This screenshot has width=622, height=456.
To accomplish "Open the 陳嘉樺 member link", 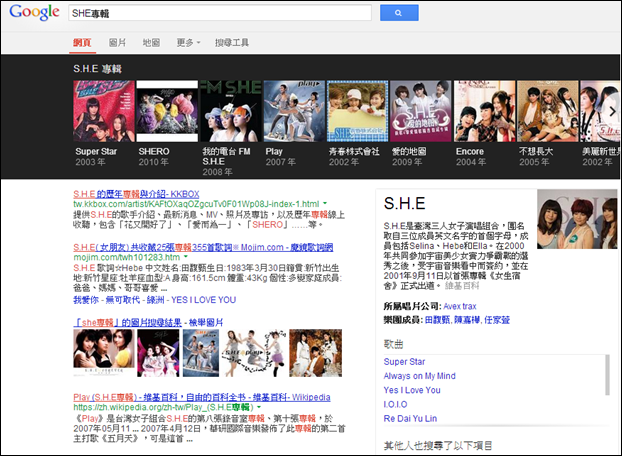I will pyautogui.click(x=466, y=320).
